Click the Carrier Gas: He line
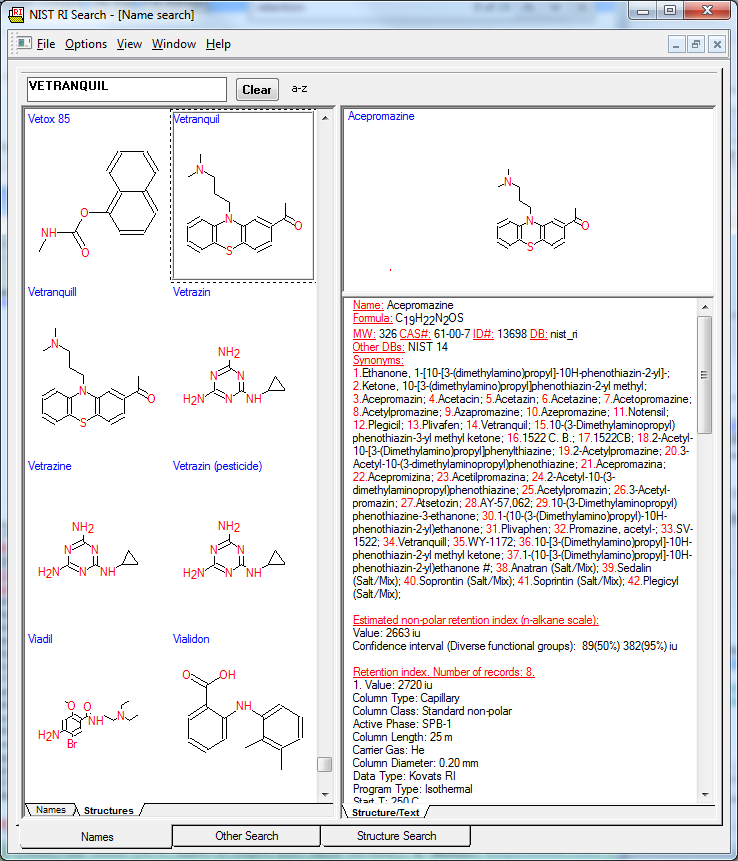Screen dimensions: 738x861 pos(388,750)
